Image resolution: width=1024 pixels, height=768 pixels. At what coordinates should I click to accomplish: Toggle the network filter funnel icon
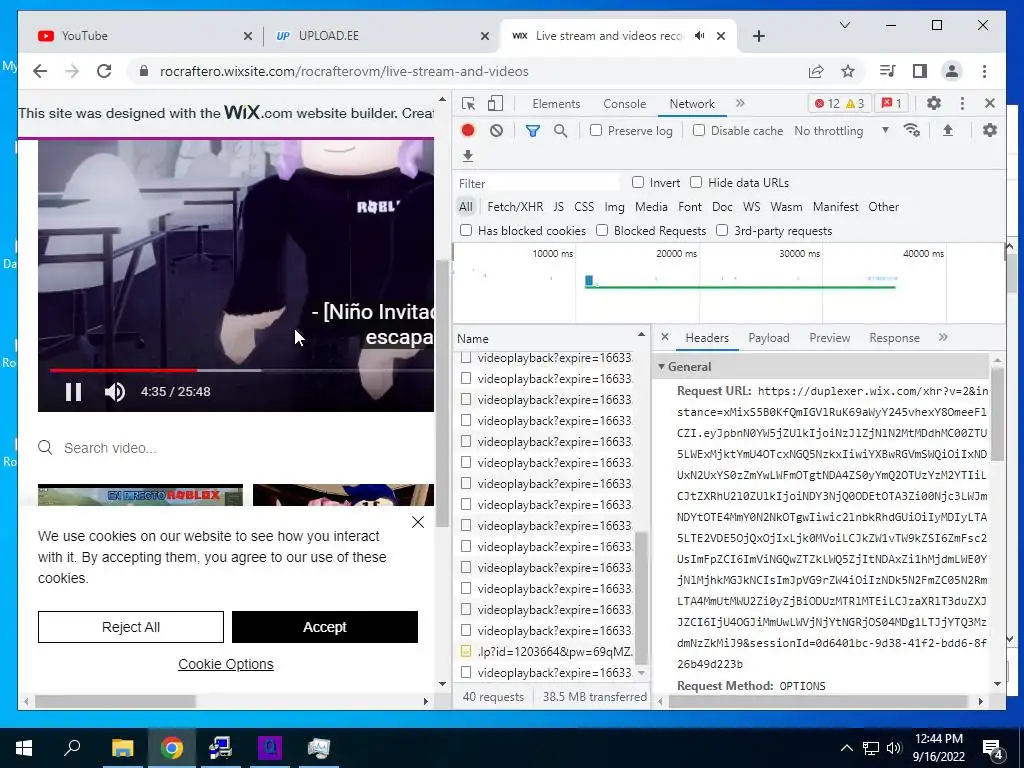tap(533, 131)
